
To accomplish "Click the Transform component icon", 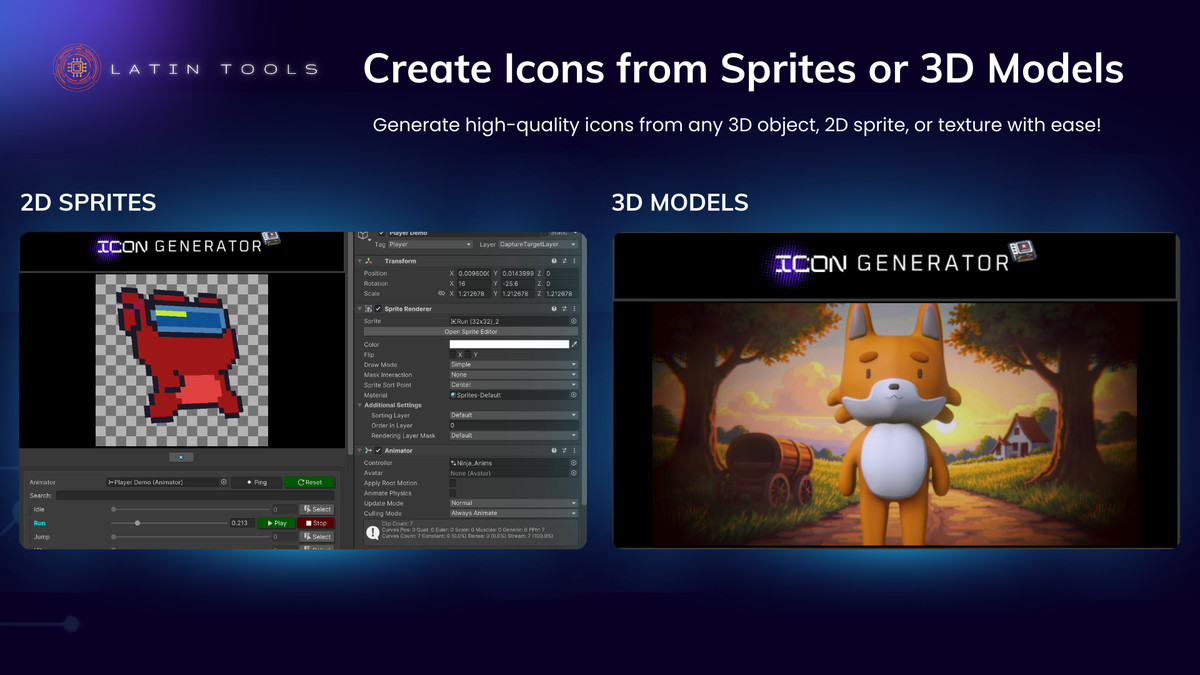I will 368,261.
